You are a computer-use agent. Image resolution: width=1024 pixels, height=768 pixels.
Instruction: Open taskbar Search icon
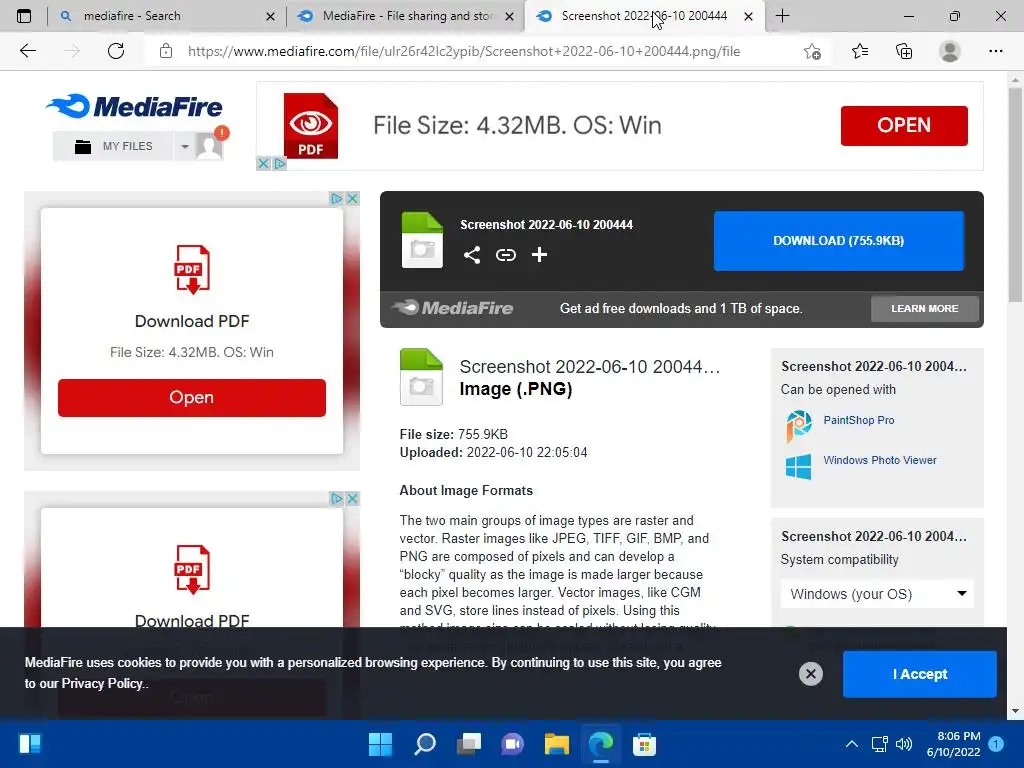coord(424,744)
